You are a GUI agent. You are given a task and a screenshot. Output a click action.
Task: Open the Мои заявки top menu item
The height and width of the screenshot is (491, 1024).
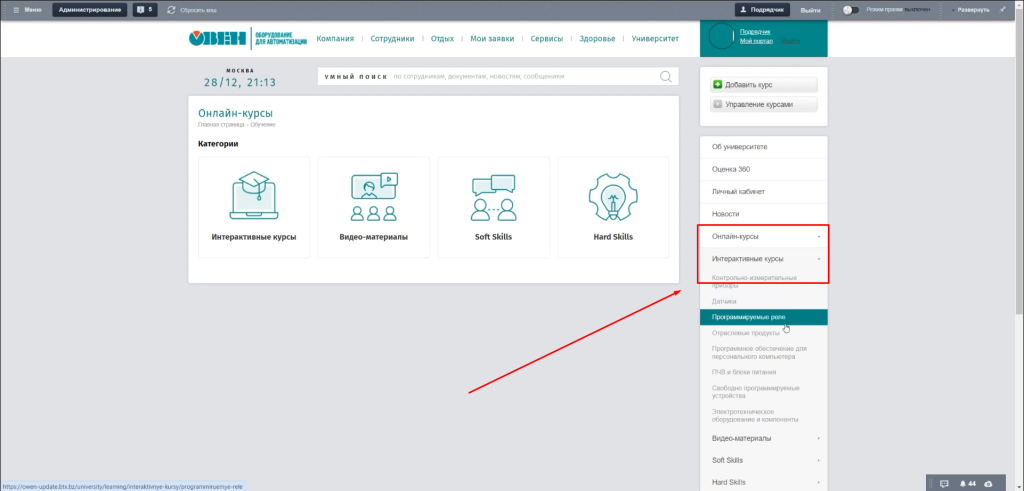point(491,39)
